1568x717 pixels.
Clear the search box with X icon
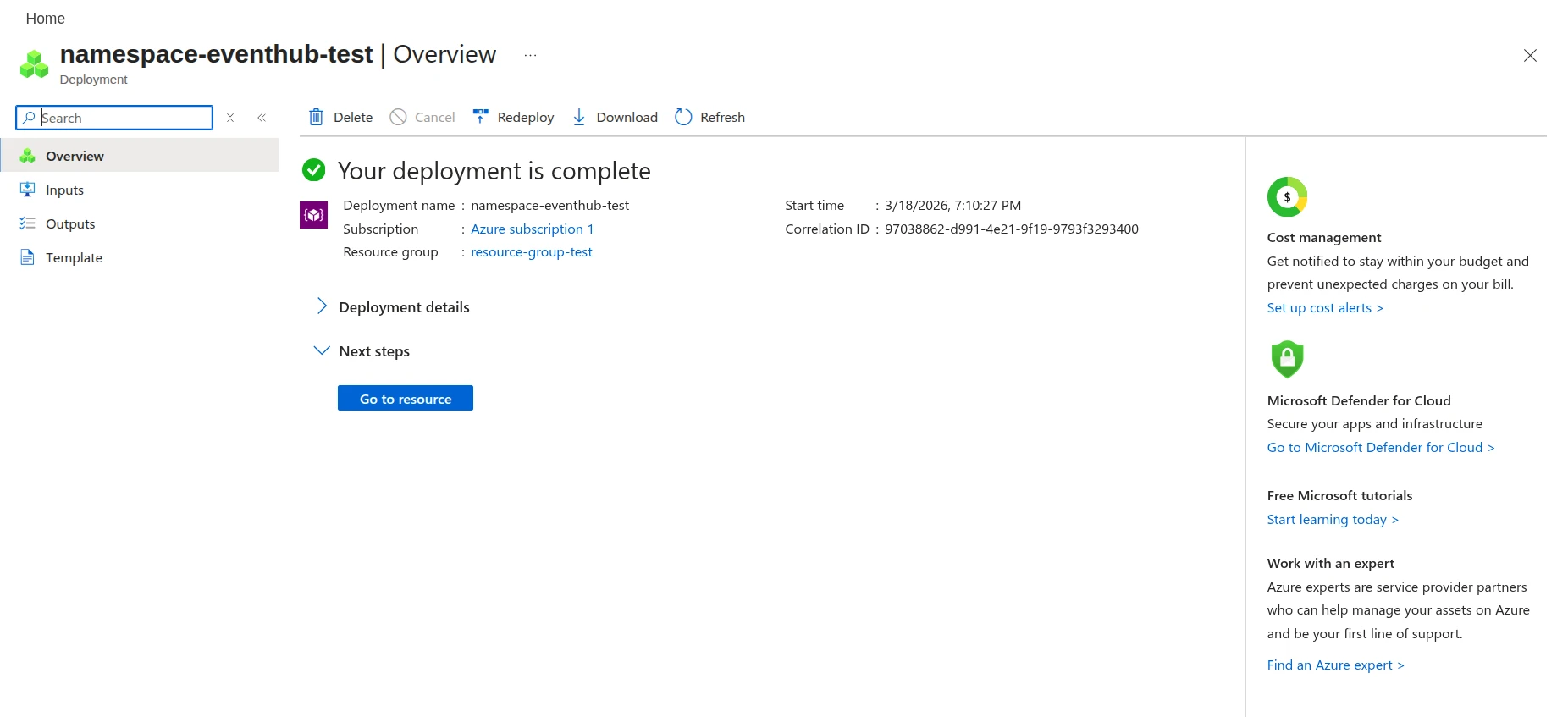pos(230,118)
